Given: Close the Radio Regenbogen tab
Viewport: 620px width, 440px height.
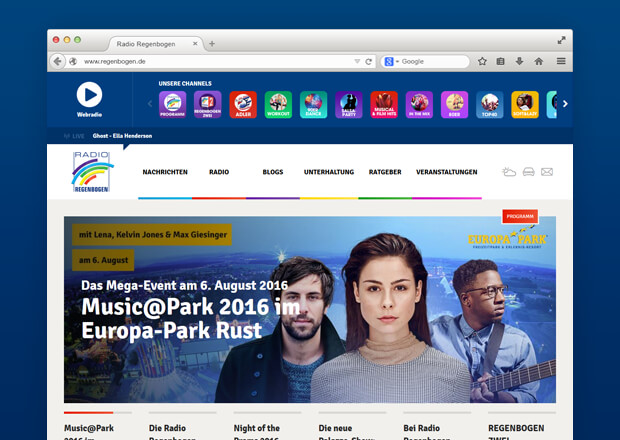Looking at the screenshot, I should click(195, 43).
